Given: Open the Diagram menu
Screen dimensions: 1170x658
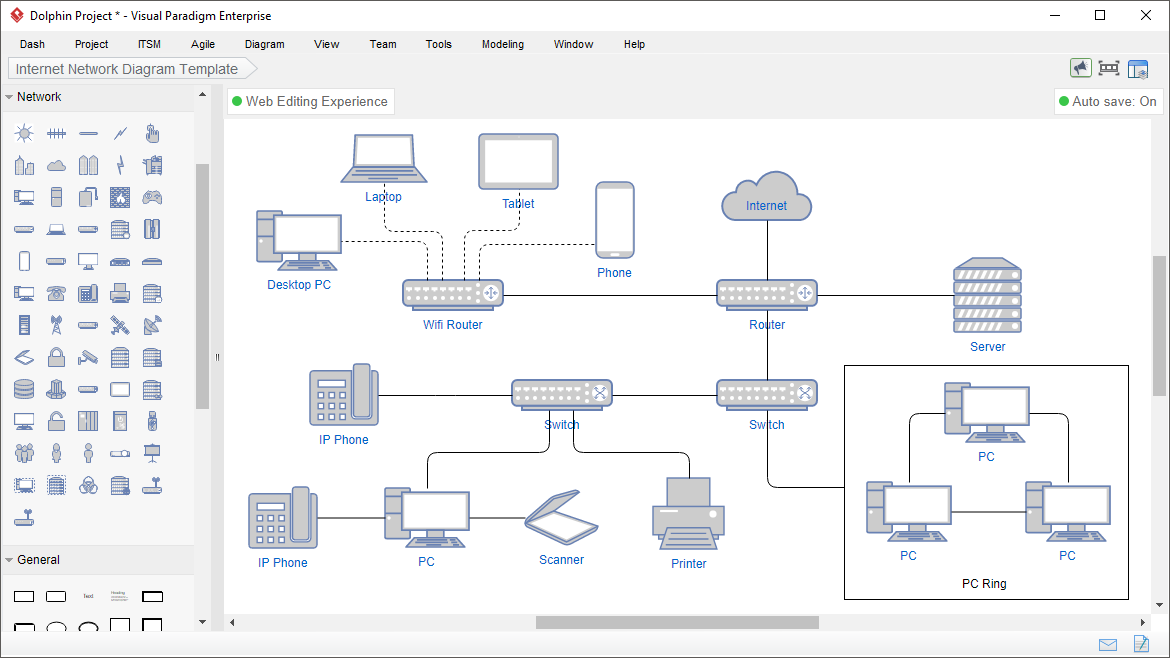Looking at the screenshot, I should (264, 44).
